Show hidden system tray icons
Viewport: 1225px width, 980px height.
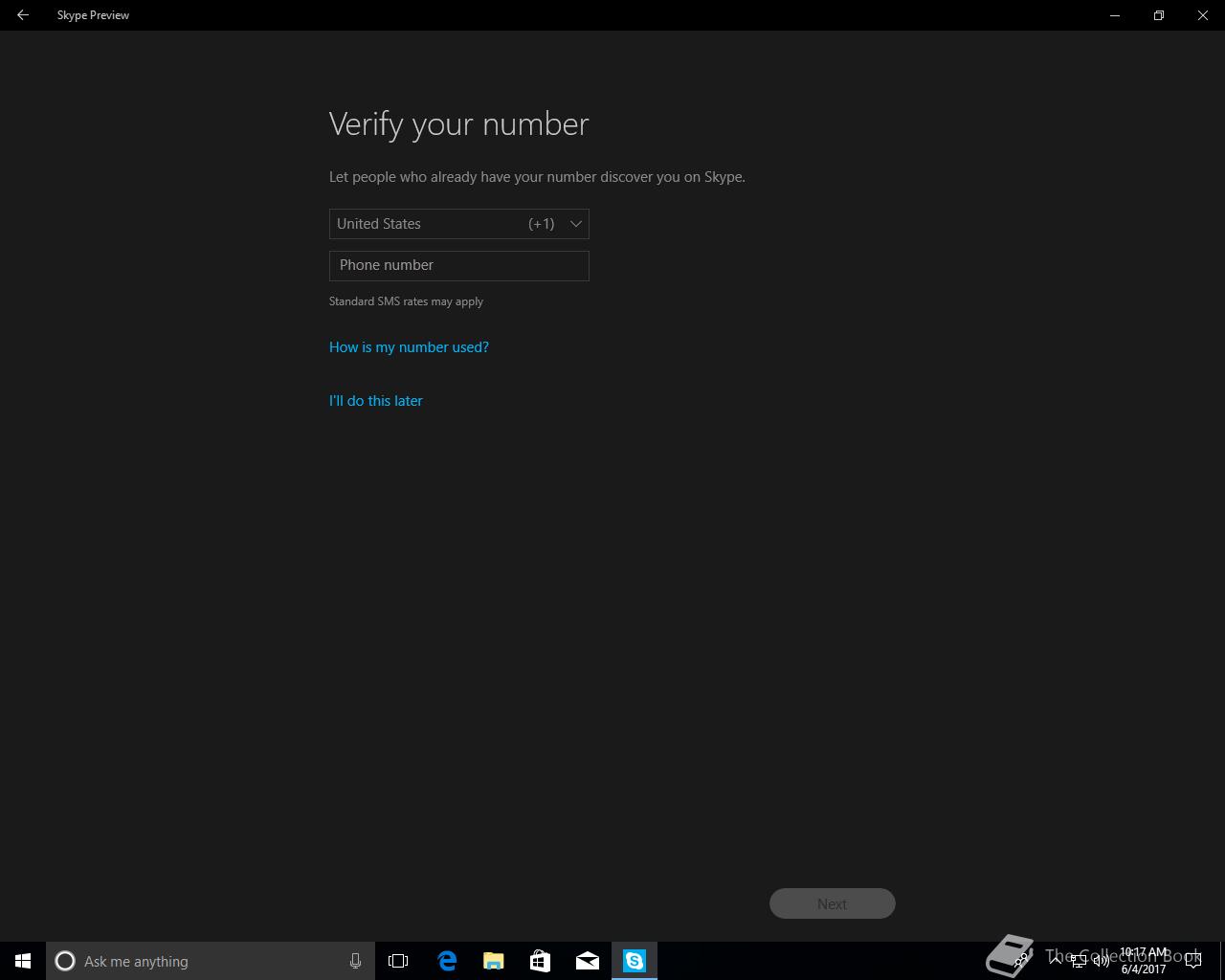[x=1056, y=961]
